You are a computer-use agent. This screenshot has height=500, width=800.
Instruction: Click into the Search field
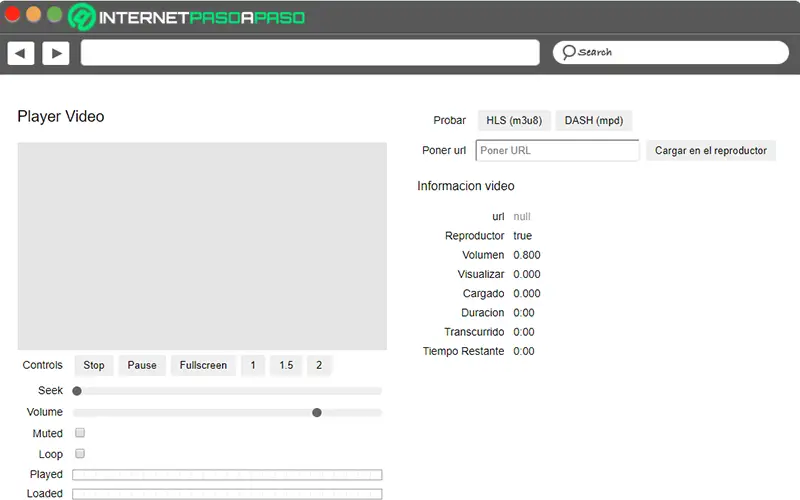pyautogui.click(x=670, y=52)
